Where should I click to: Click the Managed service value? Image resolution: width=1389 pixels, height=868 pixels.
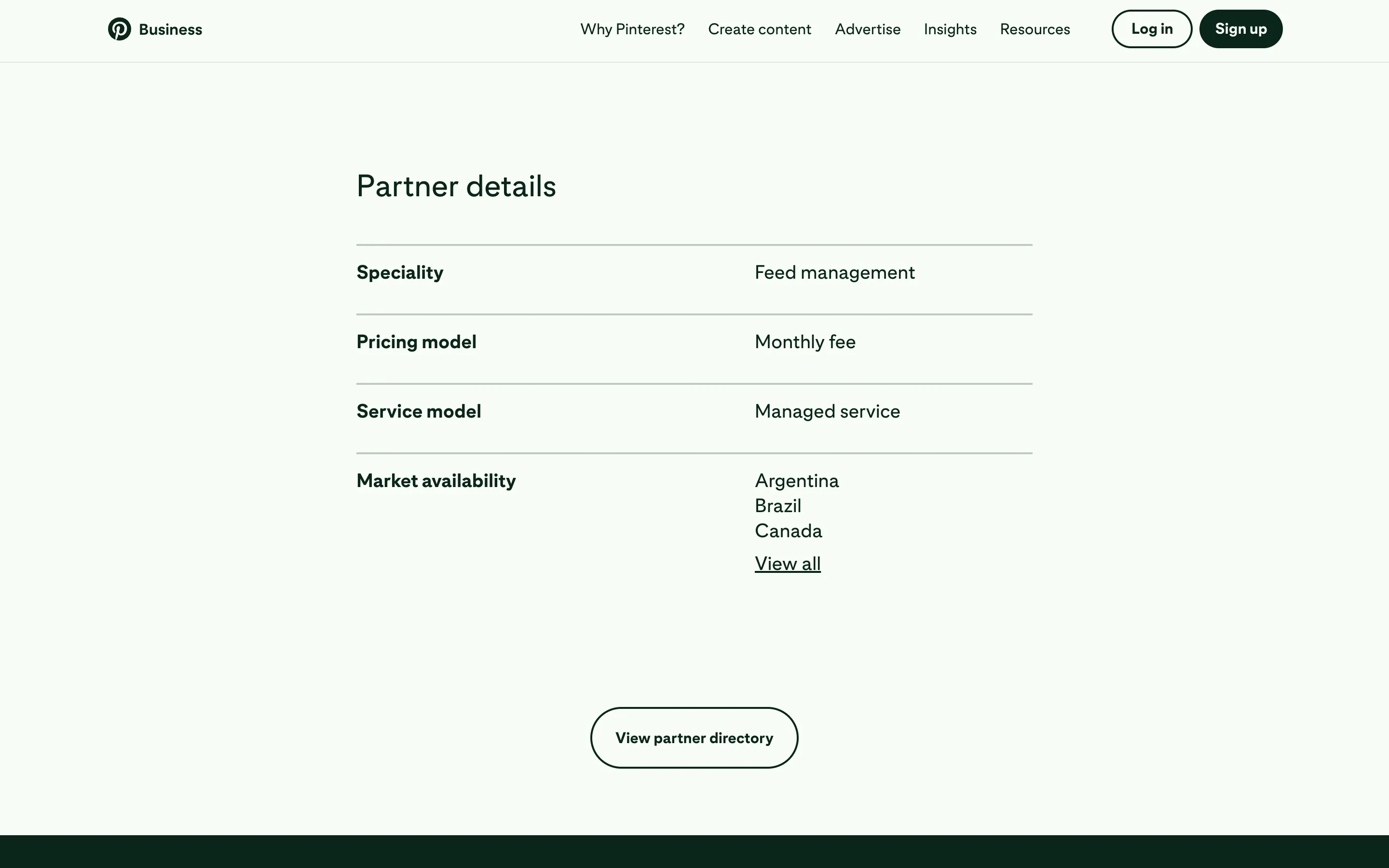pyautogui.click(x=827, y=412)
